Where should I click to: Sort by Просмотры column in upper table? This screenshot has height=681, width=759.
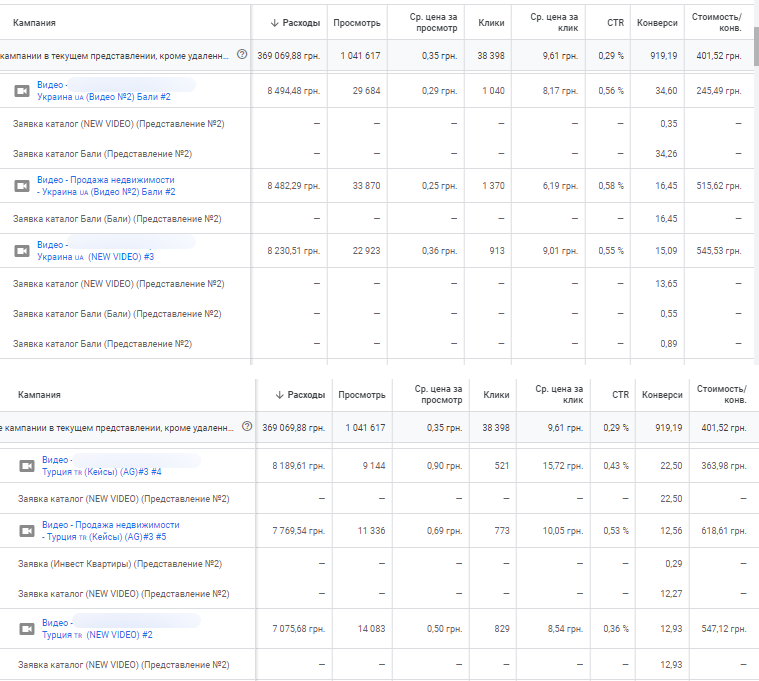[x=357, y=23]
